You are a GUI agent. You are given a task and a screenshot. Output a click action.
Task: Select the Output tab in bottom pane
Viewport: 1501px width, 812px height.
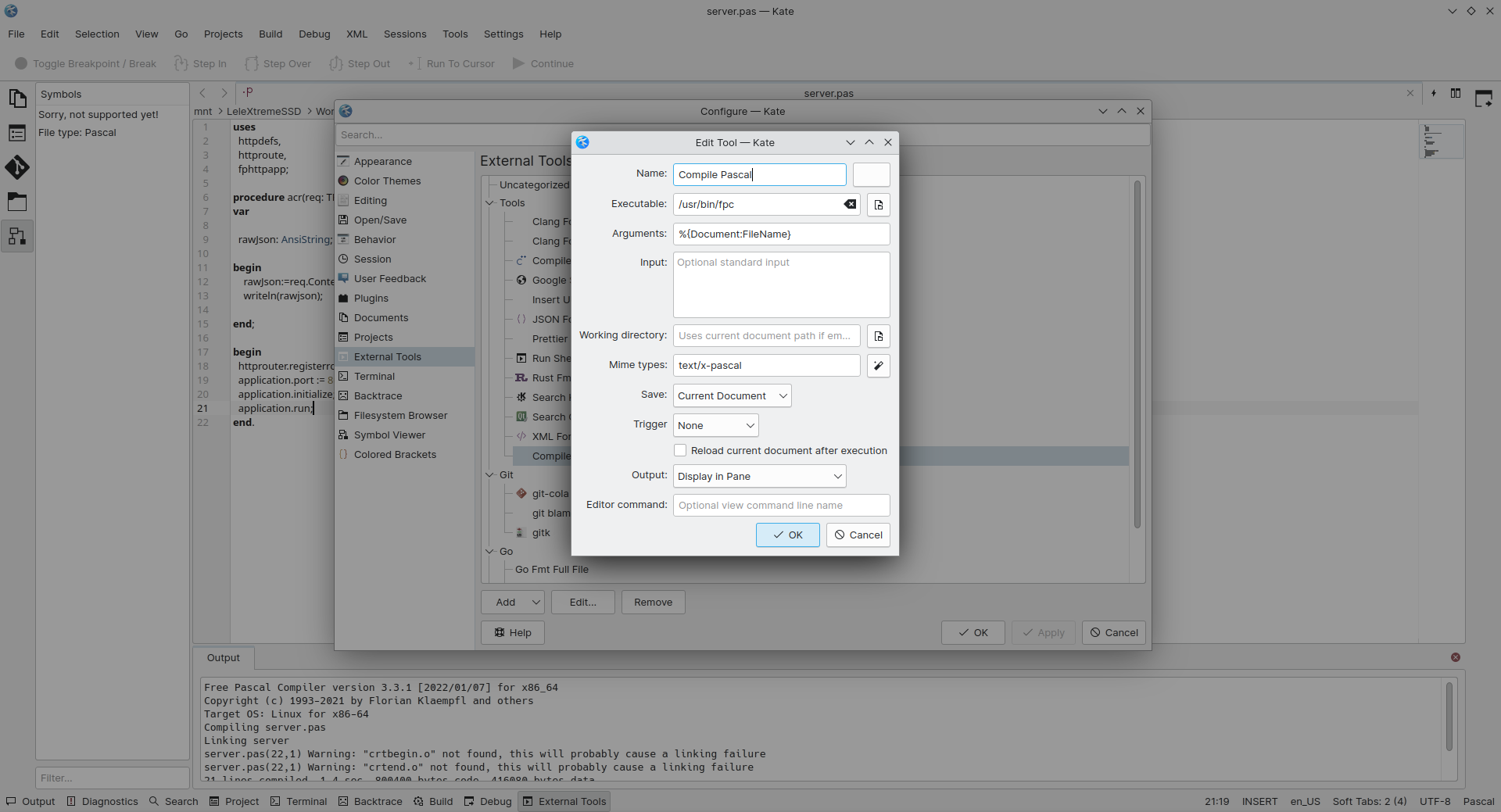tap(224, 658)
